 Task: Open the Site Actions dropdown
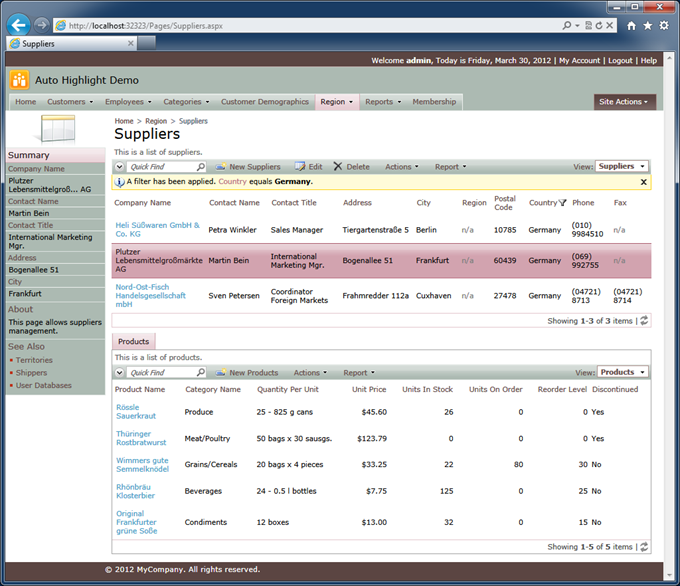point(624,102)
